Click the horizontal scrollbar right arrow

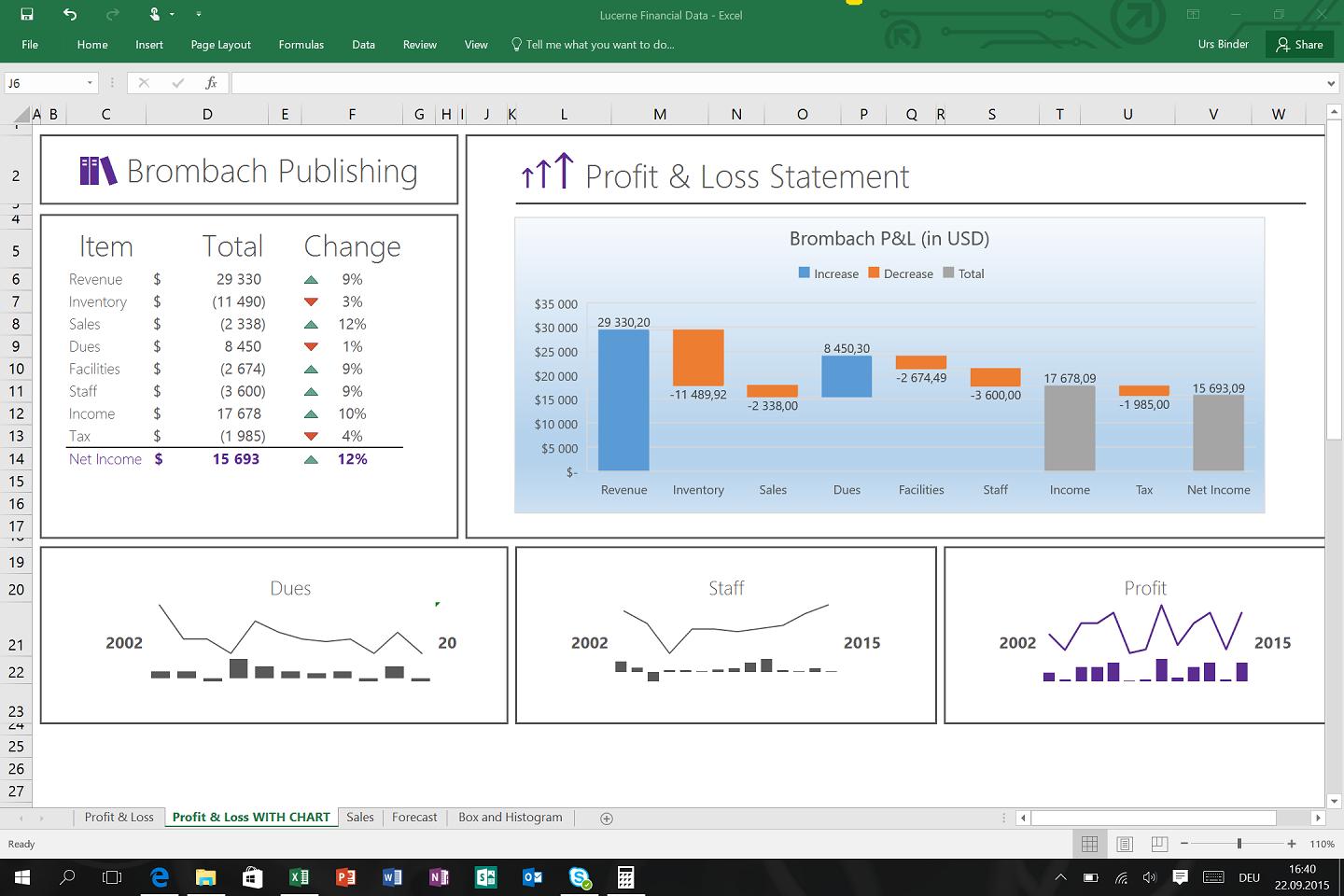click(1318, 818)
